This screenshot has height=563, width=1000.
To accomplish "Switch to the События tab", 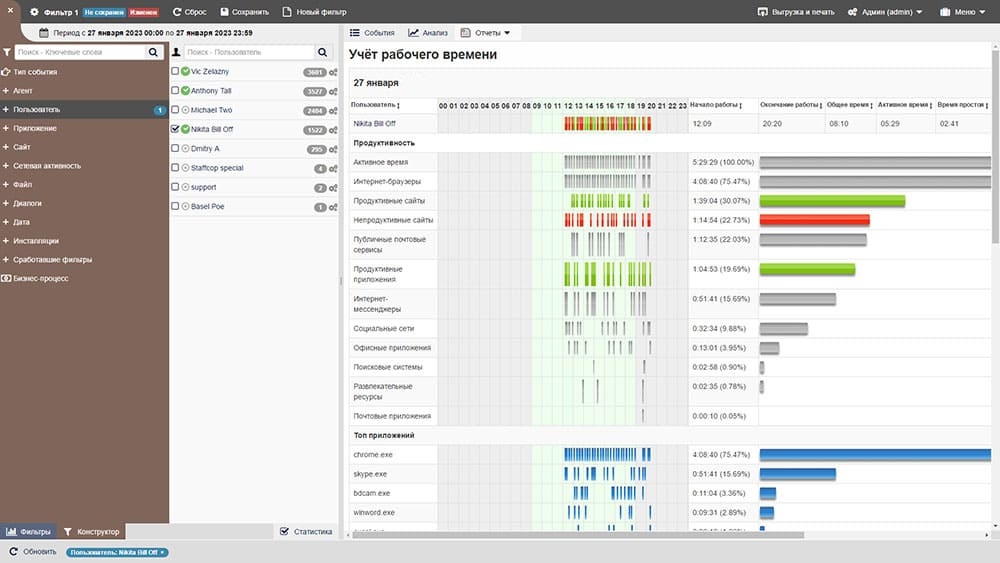I will 372,33.
